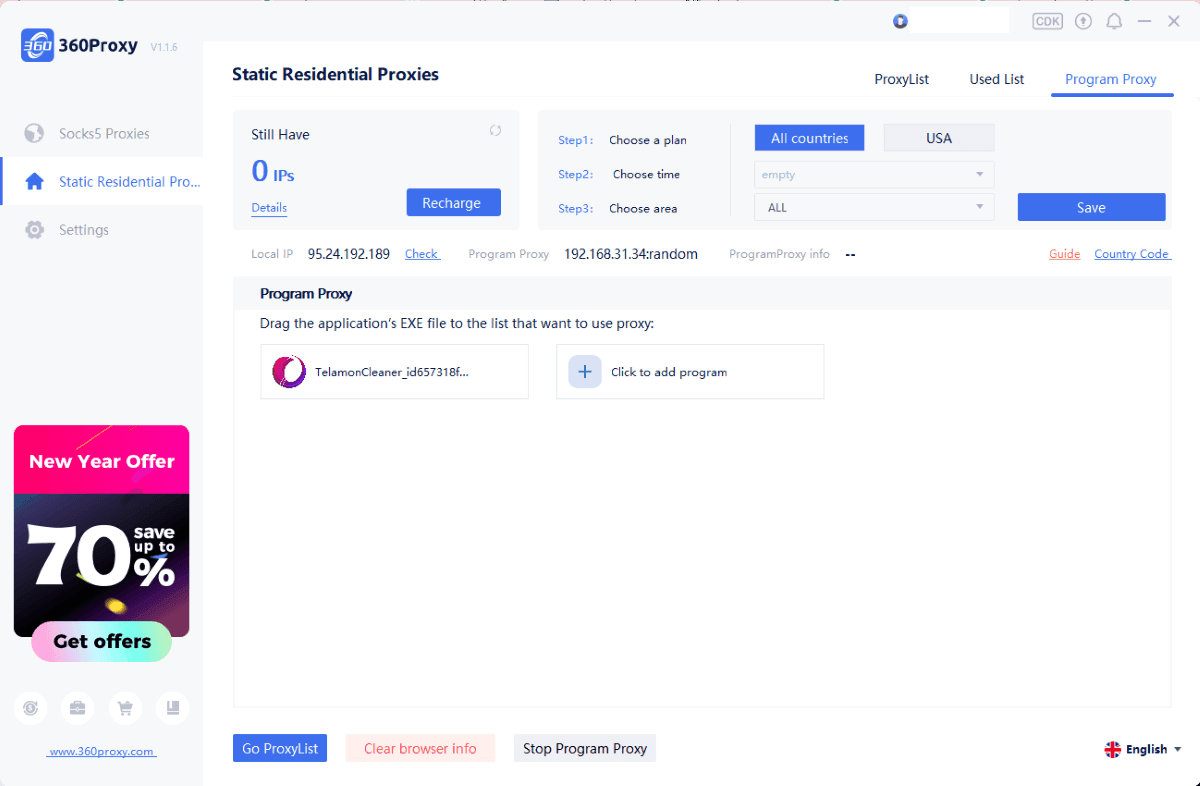Click the shopping cart icon in sidebar
The width and height of the screenshot is (1200, 786).
125,708
